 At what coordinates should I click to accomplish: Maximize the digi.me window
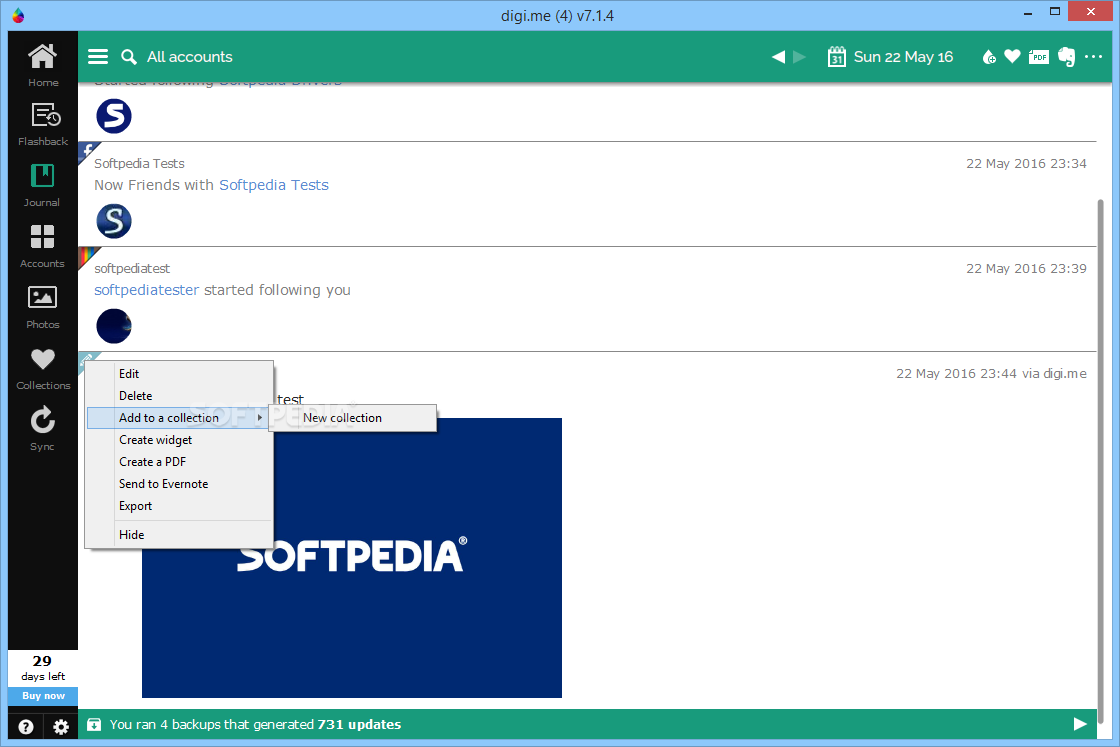click(x=1054, y=11)
